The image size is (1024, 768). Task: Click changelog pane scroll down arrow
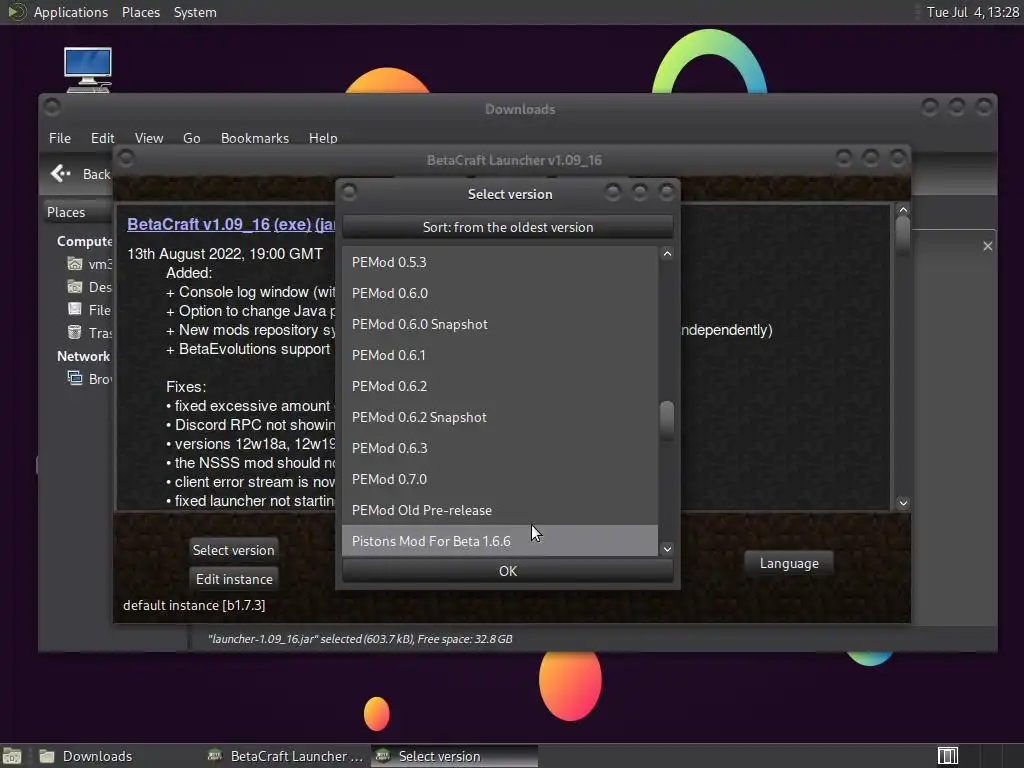click(x=903, y=503)
